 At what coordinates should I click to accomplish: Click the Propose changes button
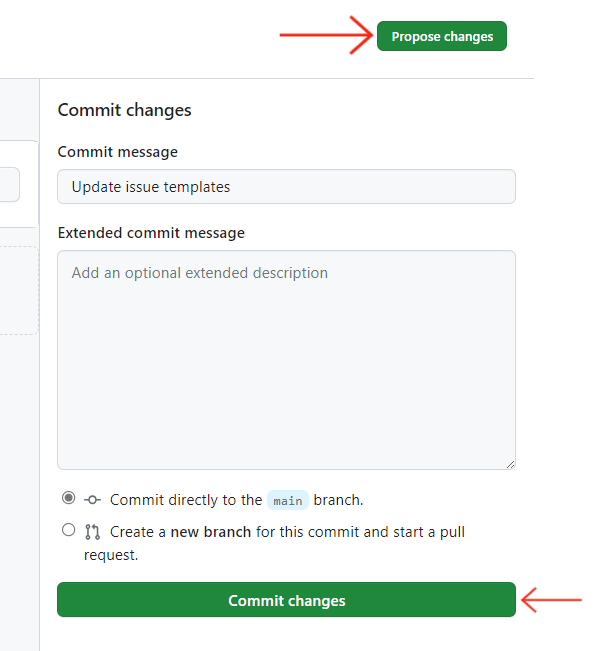(442, 36)
